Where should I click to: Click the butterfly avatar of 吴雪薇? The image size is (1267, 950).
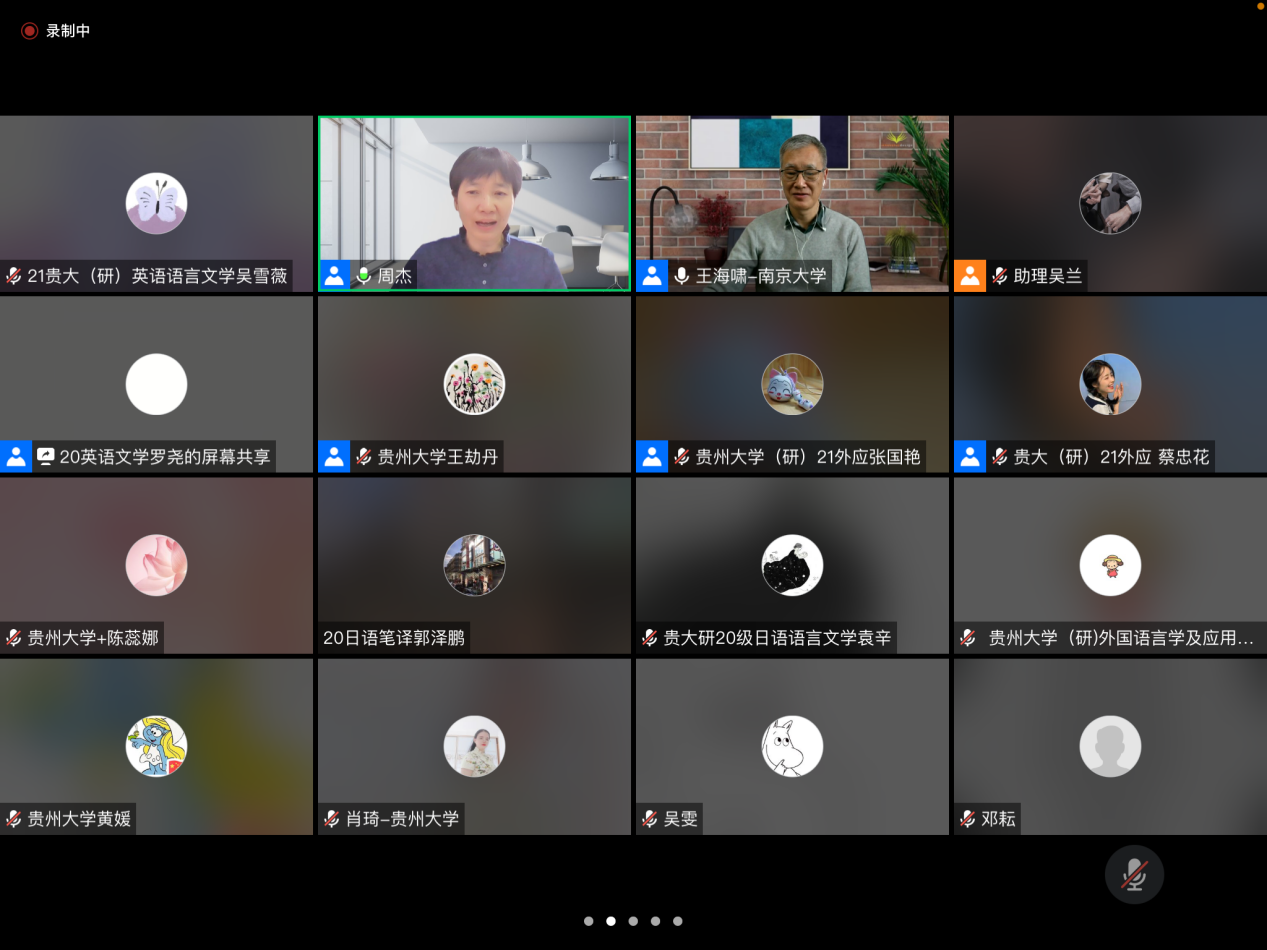[156, 203]
